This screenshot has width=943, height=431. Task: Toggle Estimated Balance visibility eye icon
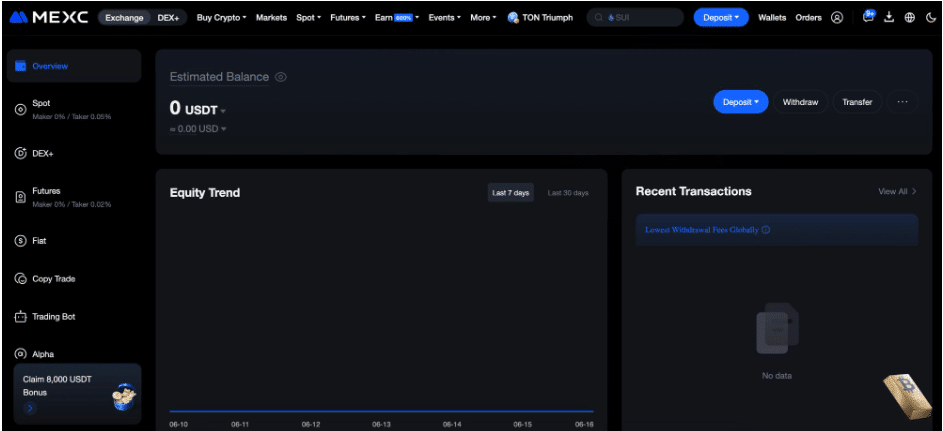point(281,77)
